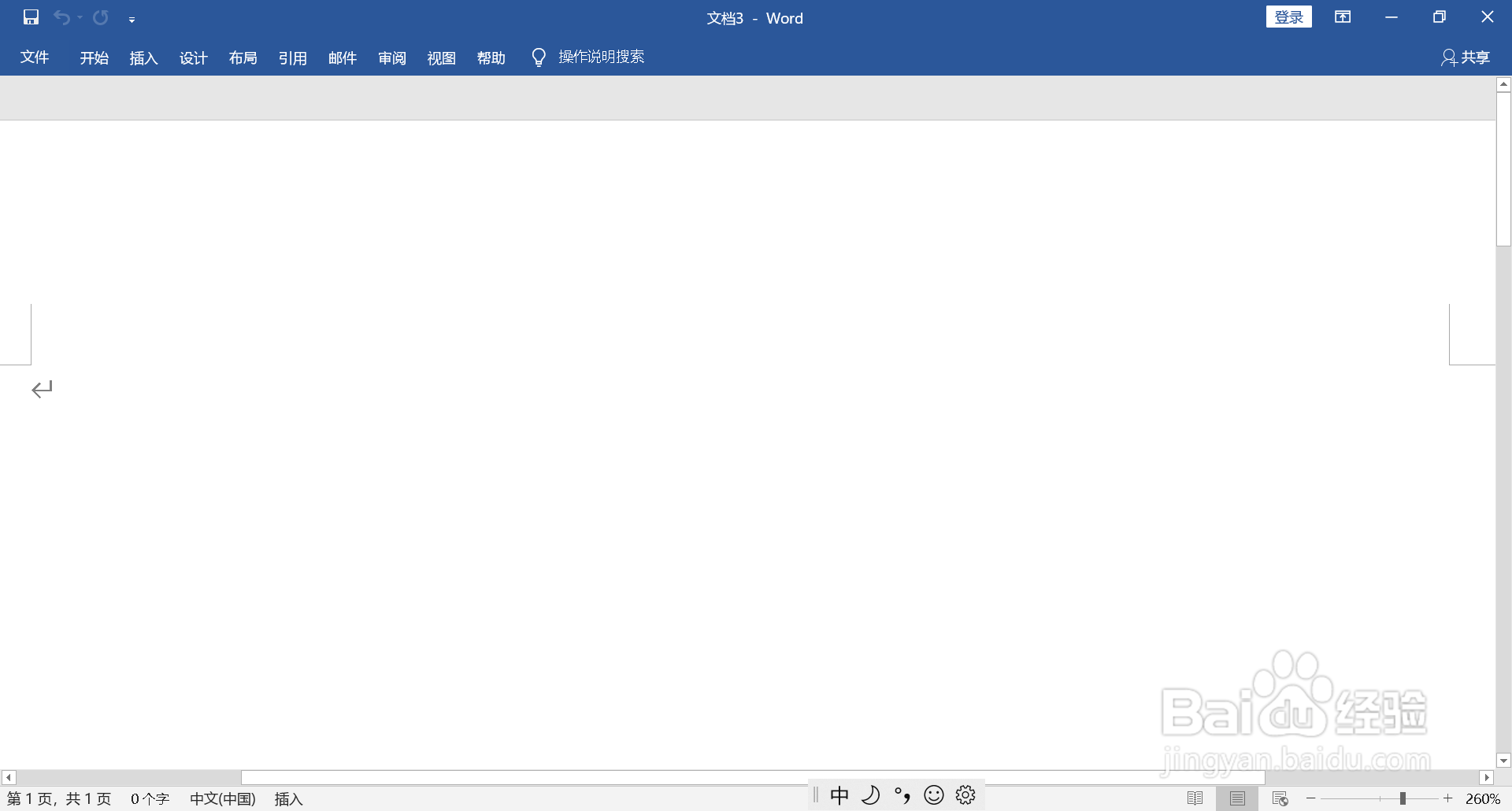Click the 操作说明搜索 search field

pyautogui.click(x=602, y=57)
